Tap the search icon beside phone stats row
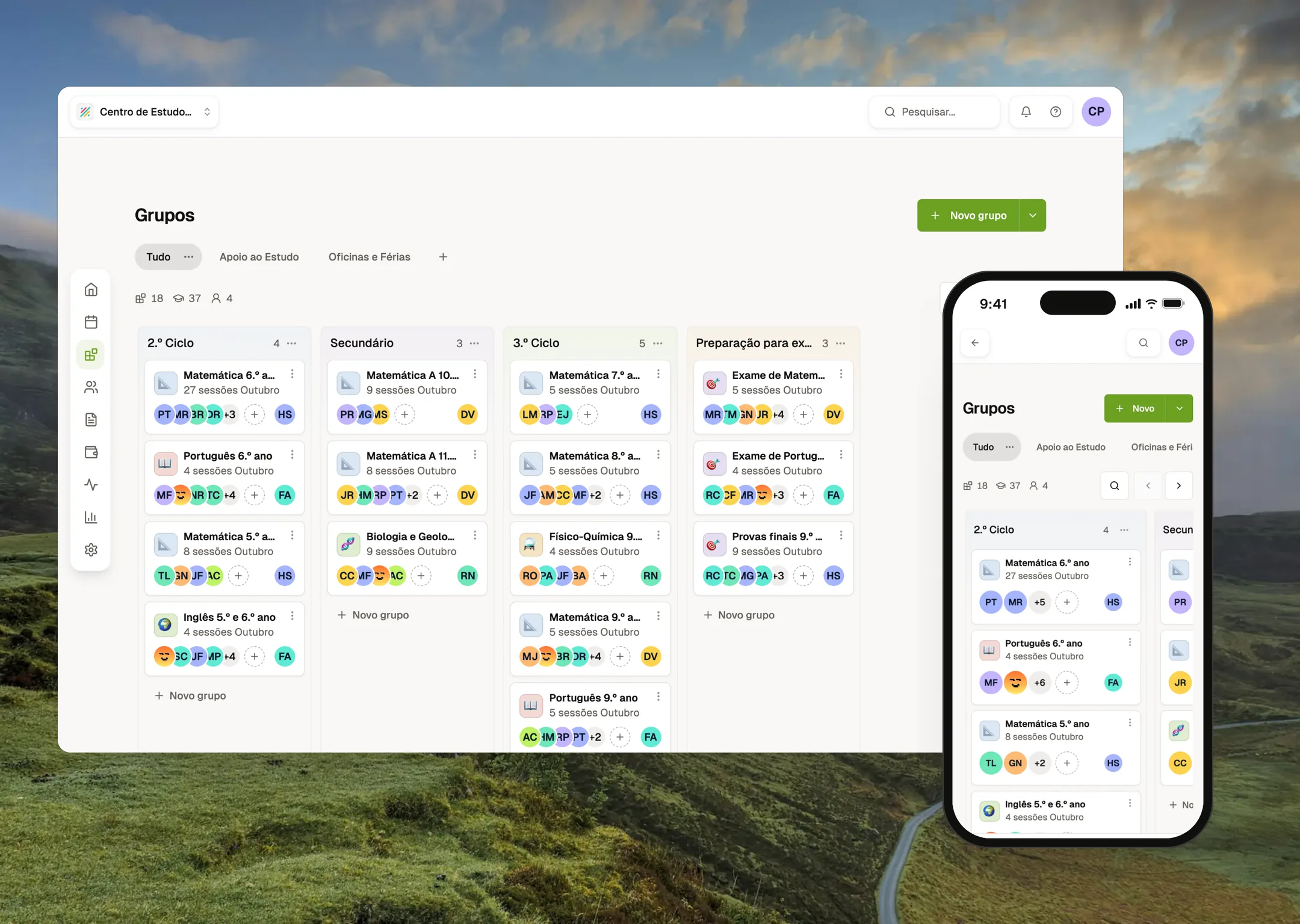1300x924 pixels. (1115, 485)
